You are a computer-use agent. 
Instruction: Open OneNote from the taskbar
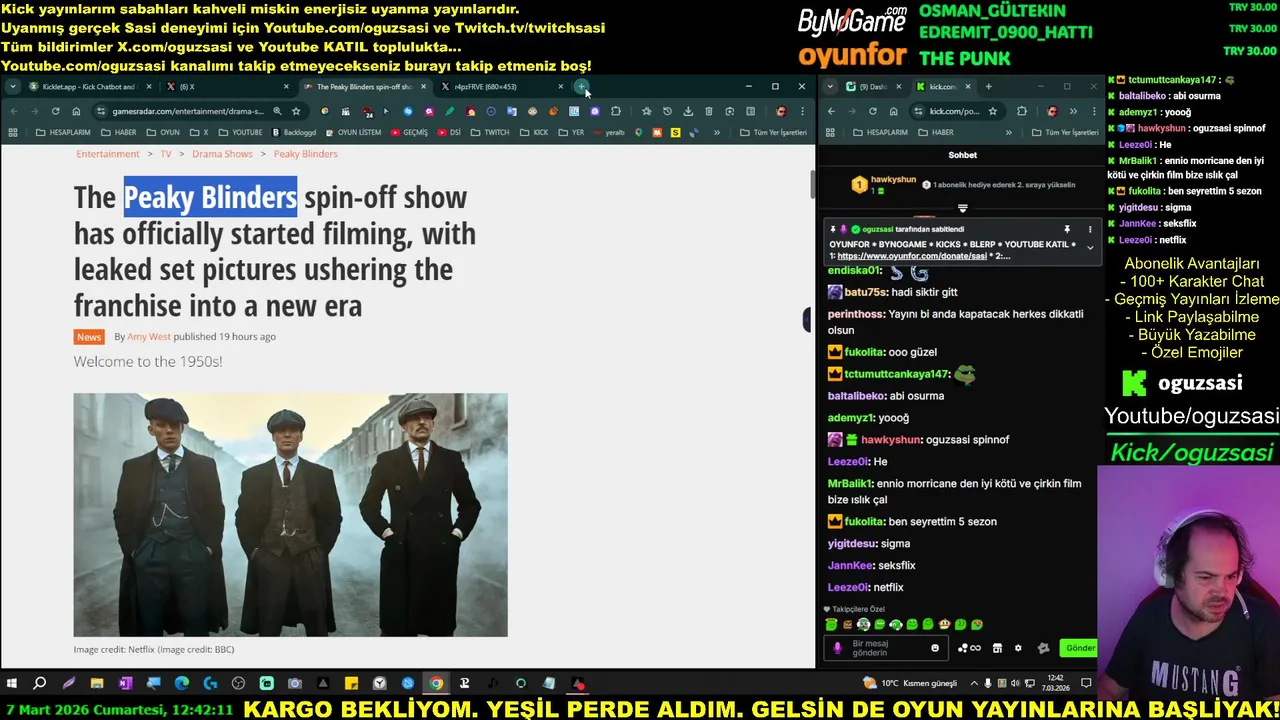[x=125, y=684]
